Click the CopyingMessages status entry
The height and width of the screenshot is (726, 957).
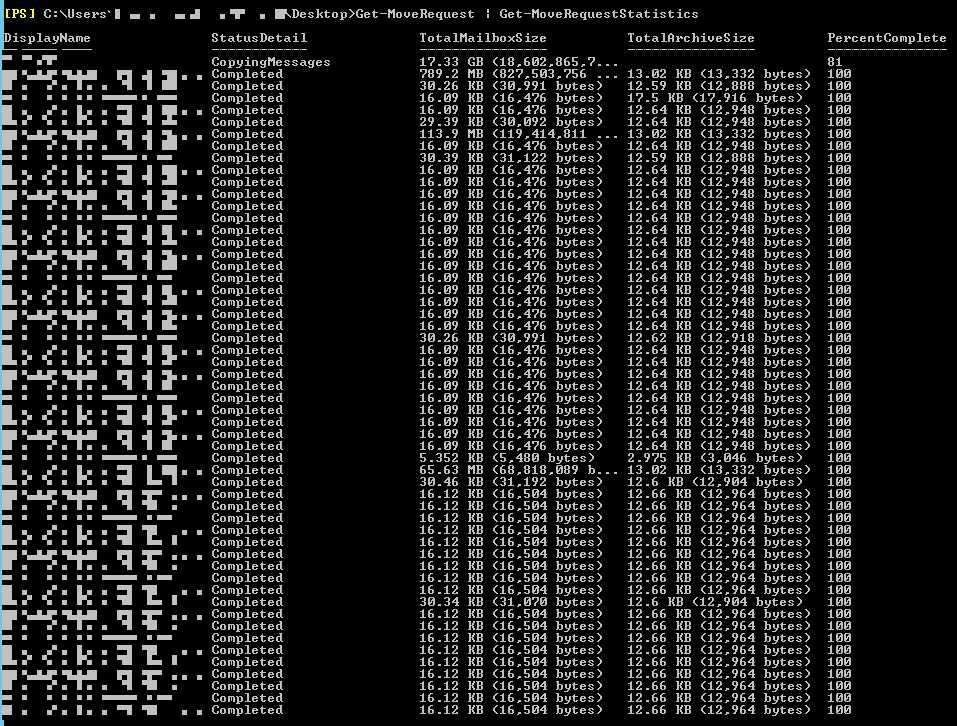click(x=270, y=62)
